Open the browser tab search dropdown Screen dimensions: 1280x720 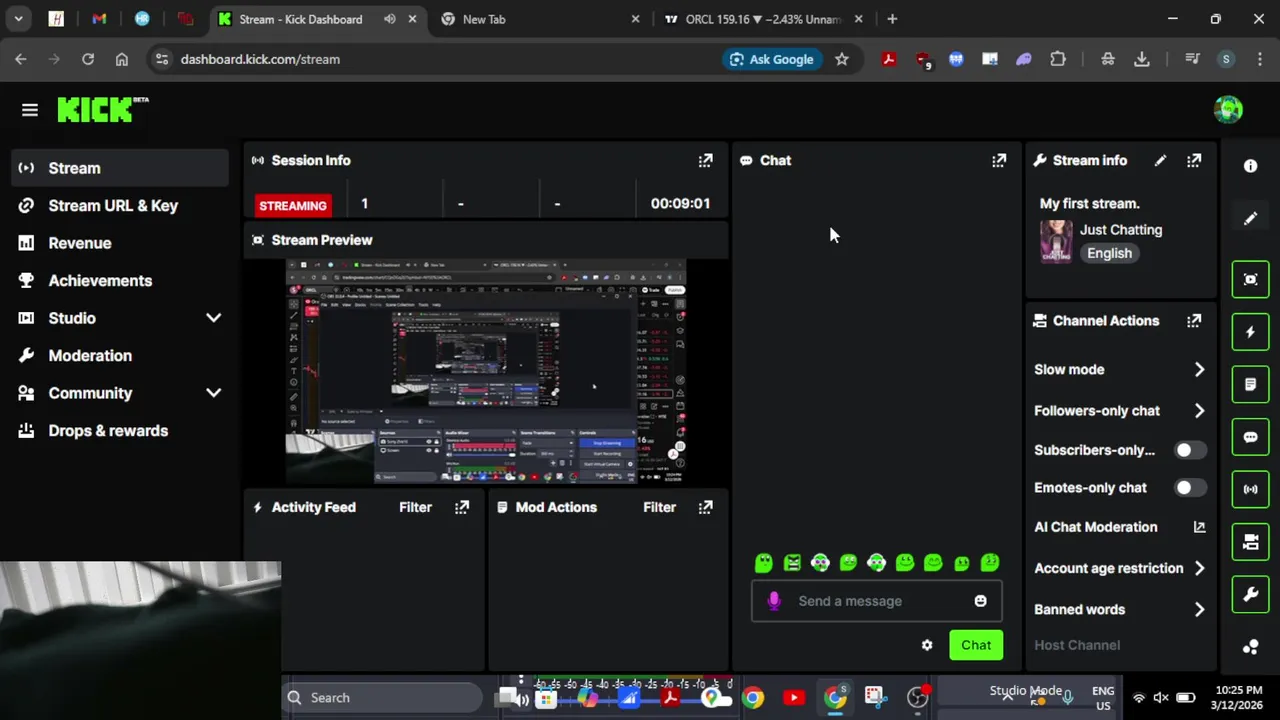click(x=19, y=19)
